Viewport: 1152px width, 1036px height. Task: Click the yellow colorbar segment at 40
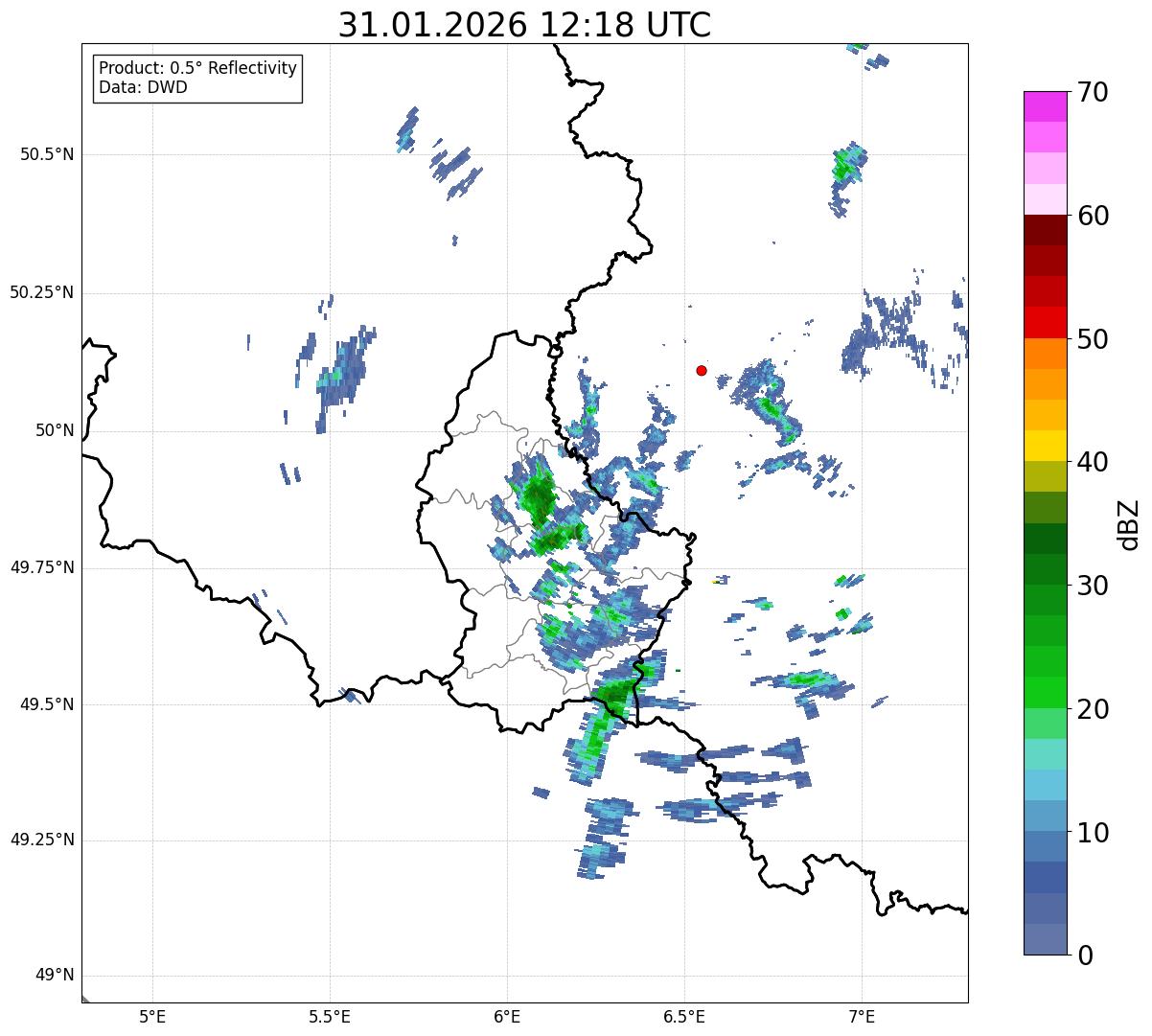[1046, 446]
